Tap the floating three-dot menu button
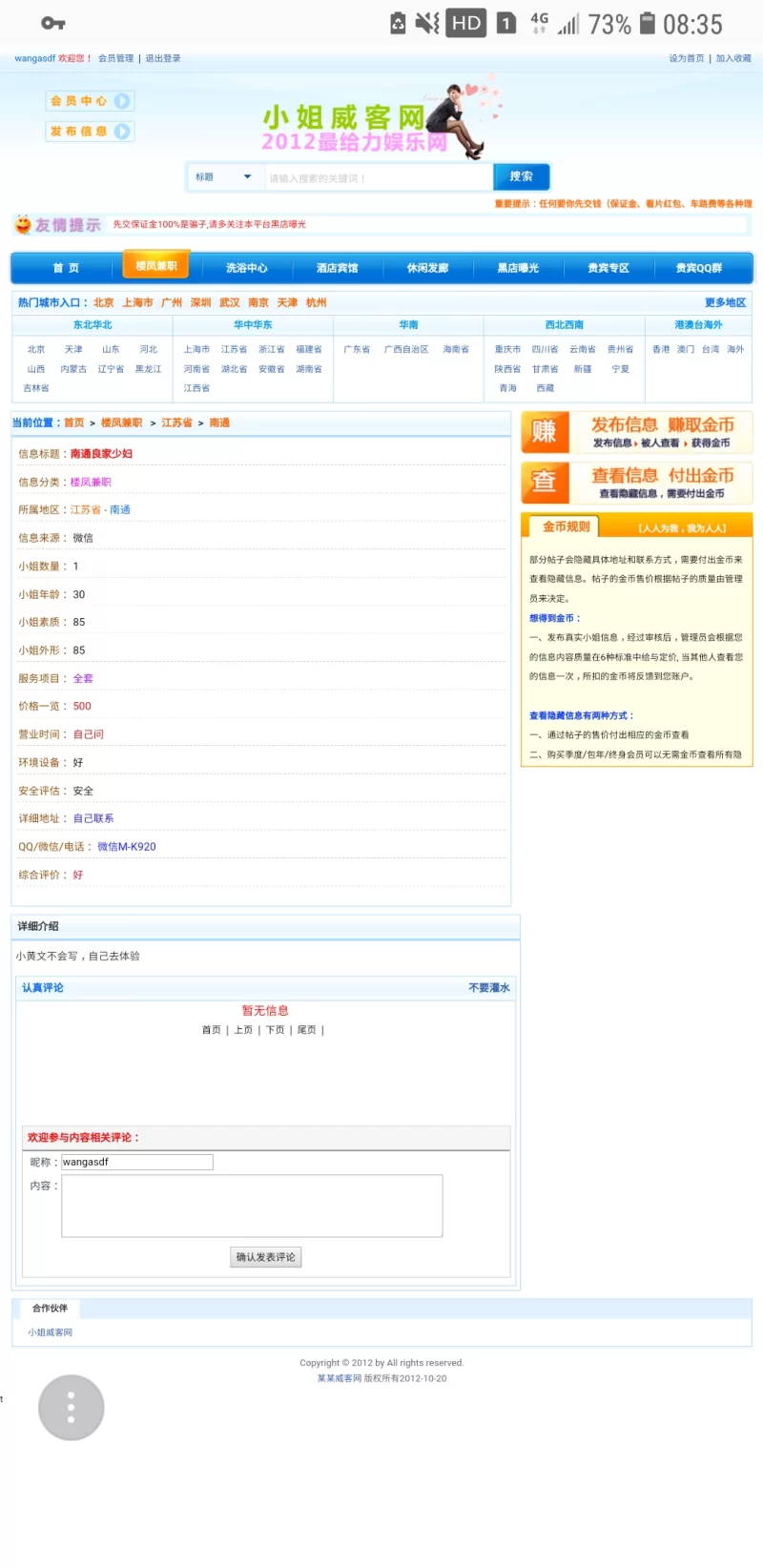 tap(71, 1407)
